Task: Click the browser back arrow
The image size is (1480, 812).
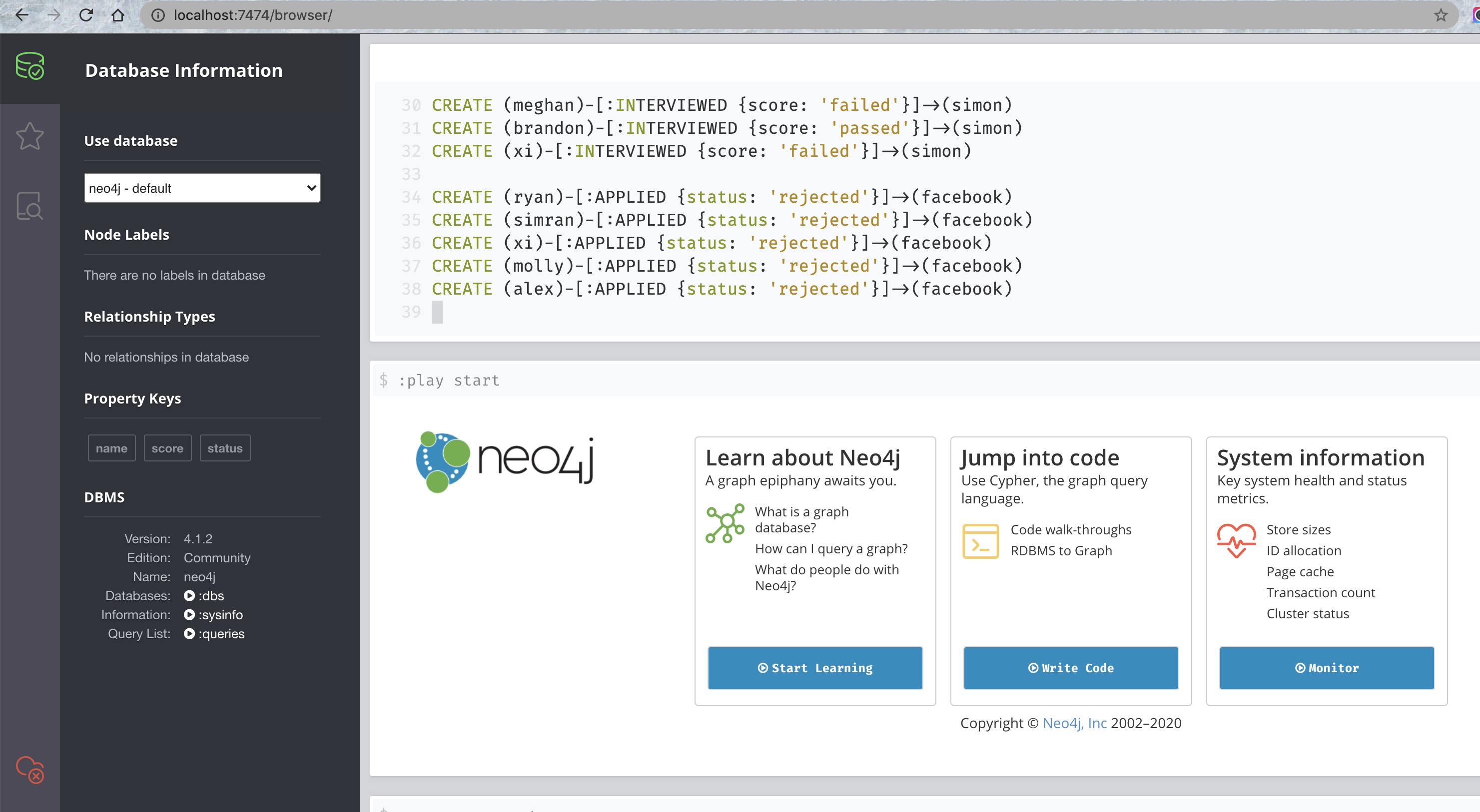Action: (22, 15)
